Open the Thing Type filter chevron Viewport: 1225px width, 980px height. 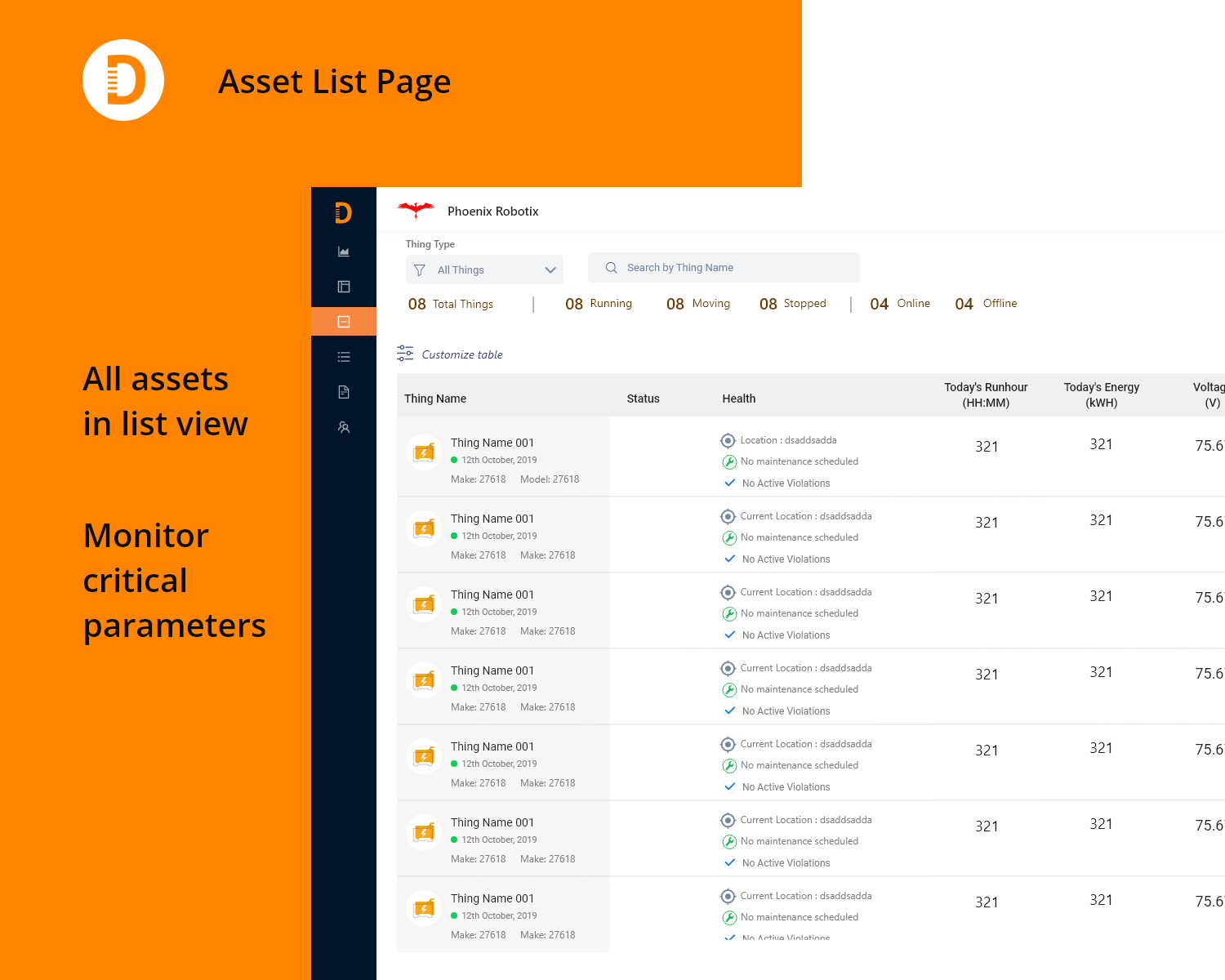point(550,269)
